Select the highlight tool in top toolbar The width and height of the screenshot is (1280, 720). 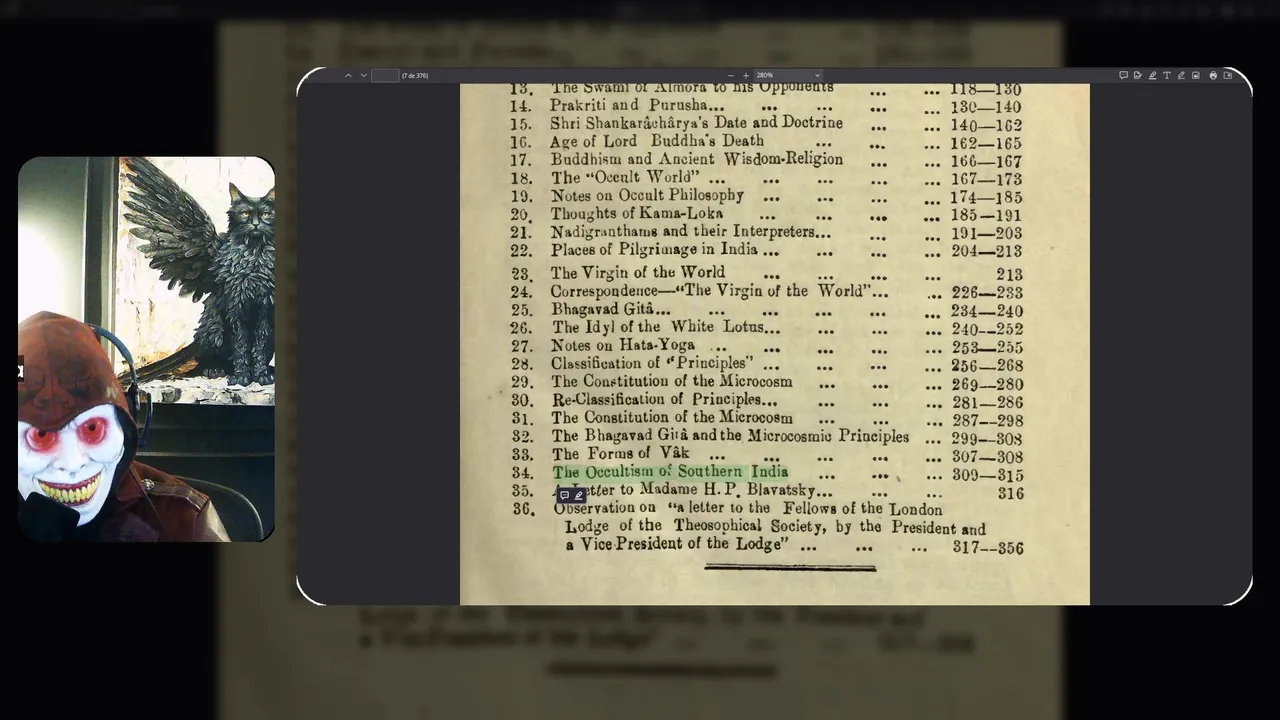coord(1152,75)
